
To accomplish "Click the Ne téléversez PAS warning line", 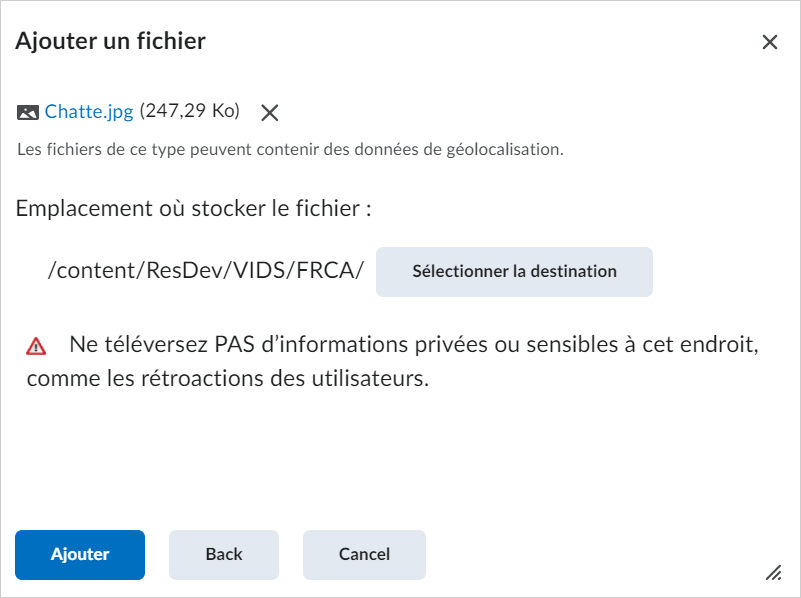I will (x=414, y=345).
